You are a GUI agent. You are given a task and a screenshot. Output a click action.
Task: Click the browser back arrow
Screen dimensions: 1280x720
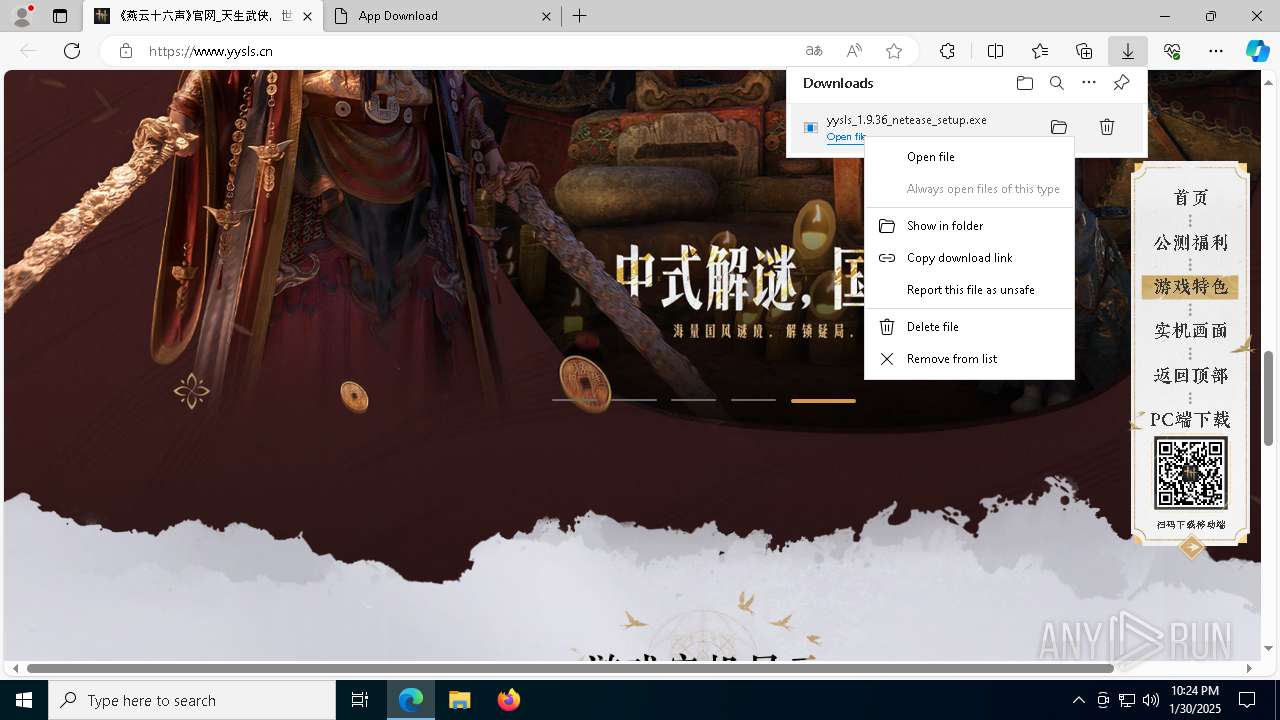click(x=28, y=51)
